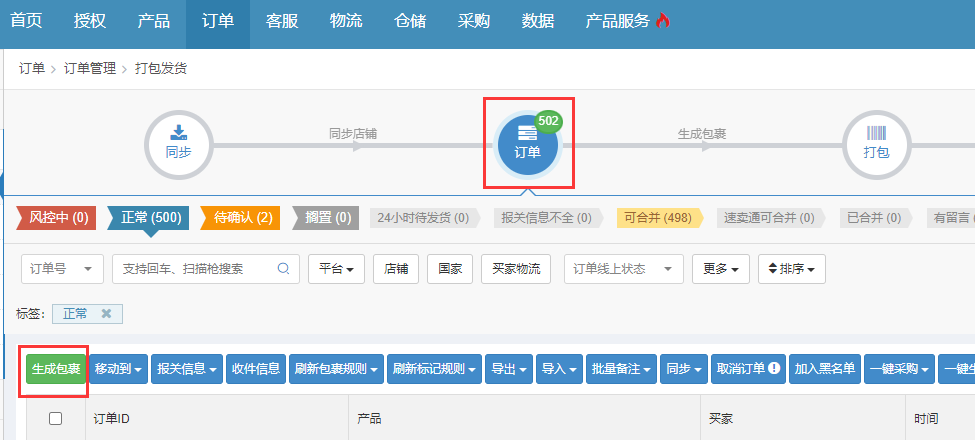Image resolution: width=975 pixels, height=440 pixels.
Task: Open the 授权 menu
Action: 90,21
